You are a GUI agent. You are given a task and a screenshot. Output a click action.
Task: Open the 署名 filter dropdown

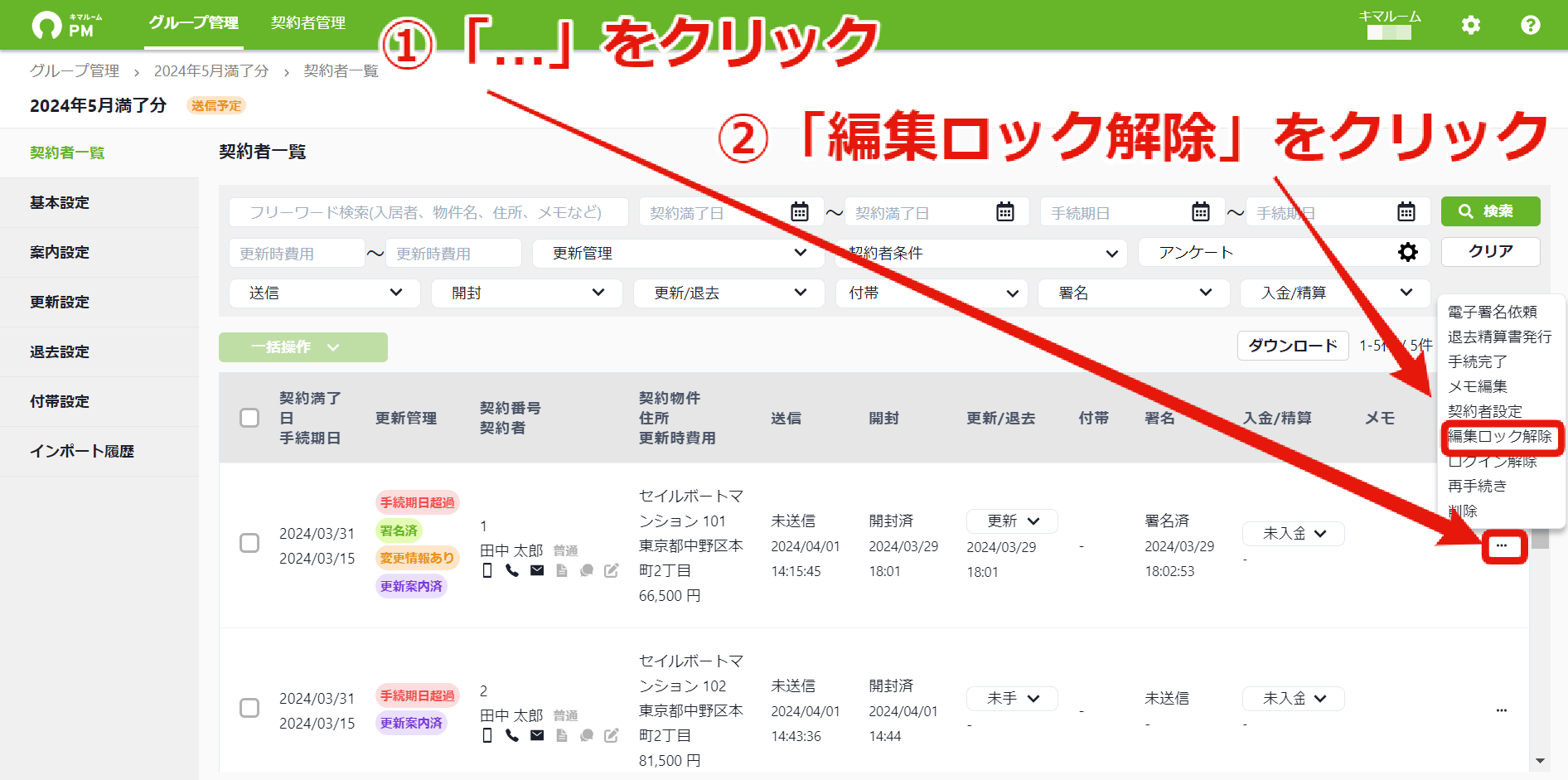1134,293
